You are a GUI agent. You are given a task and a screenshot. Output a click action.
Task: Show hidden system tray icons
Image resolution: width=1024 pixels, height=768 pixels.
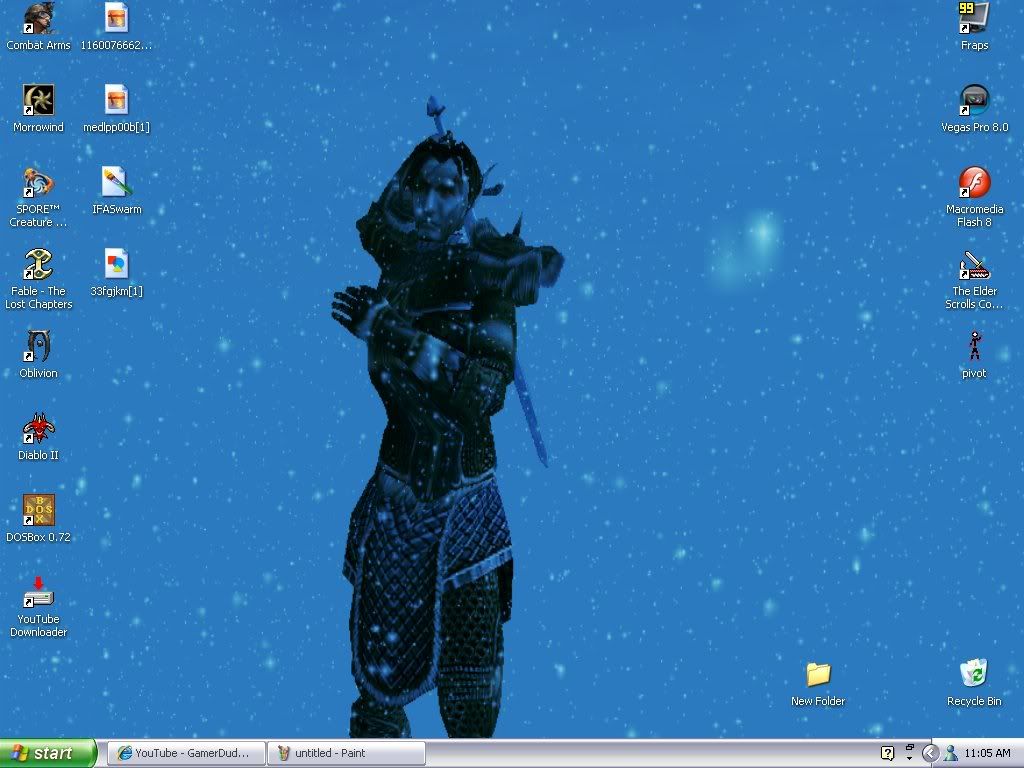tap(931, 754)
